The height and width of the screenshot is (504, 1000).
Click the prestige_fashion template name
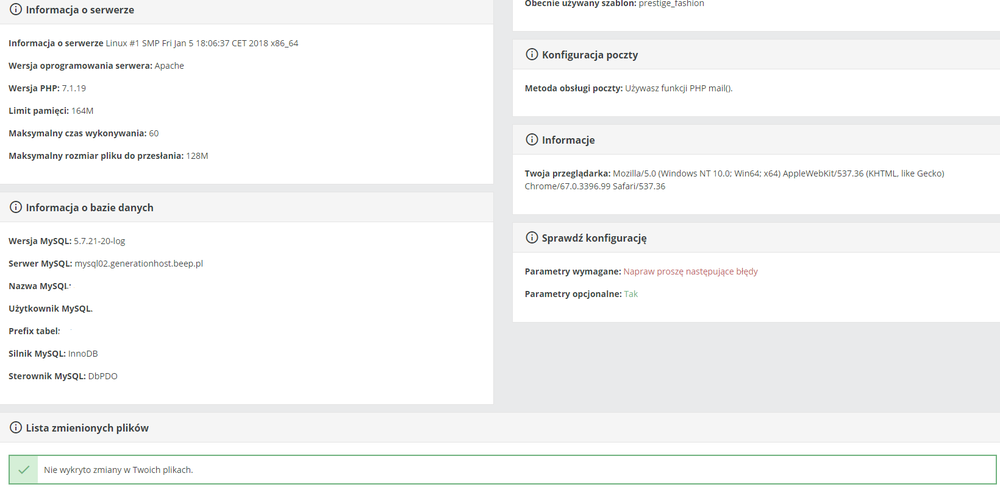(672, 4)
